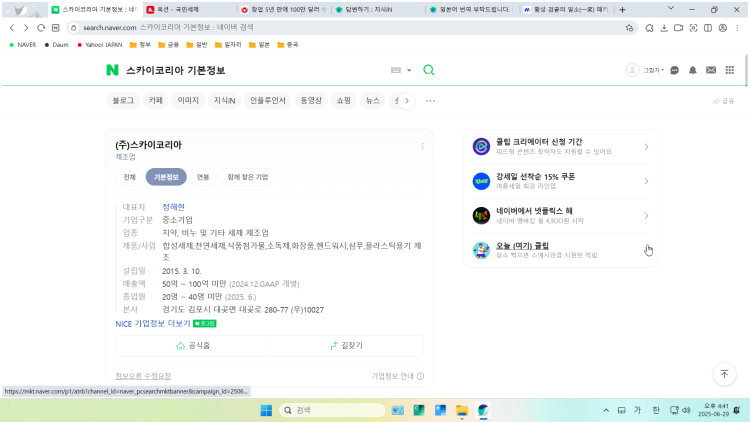750x422 pixels.
Task: Open File Explorer from the taskbar
Action: tap(462, 410)
